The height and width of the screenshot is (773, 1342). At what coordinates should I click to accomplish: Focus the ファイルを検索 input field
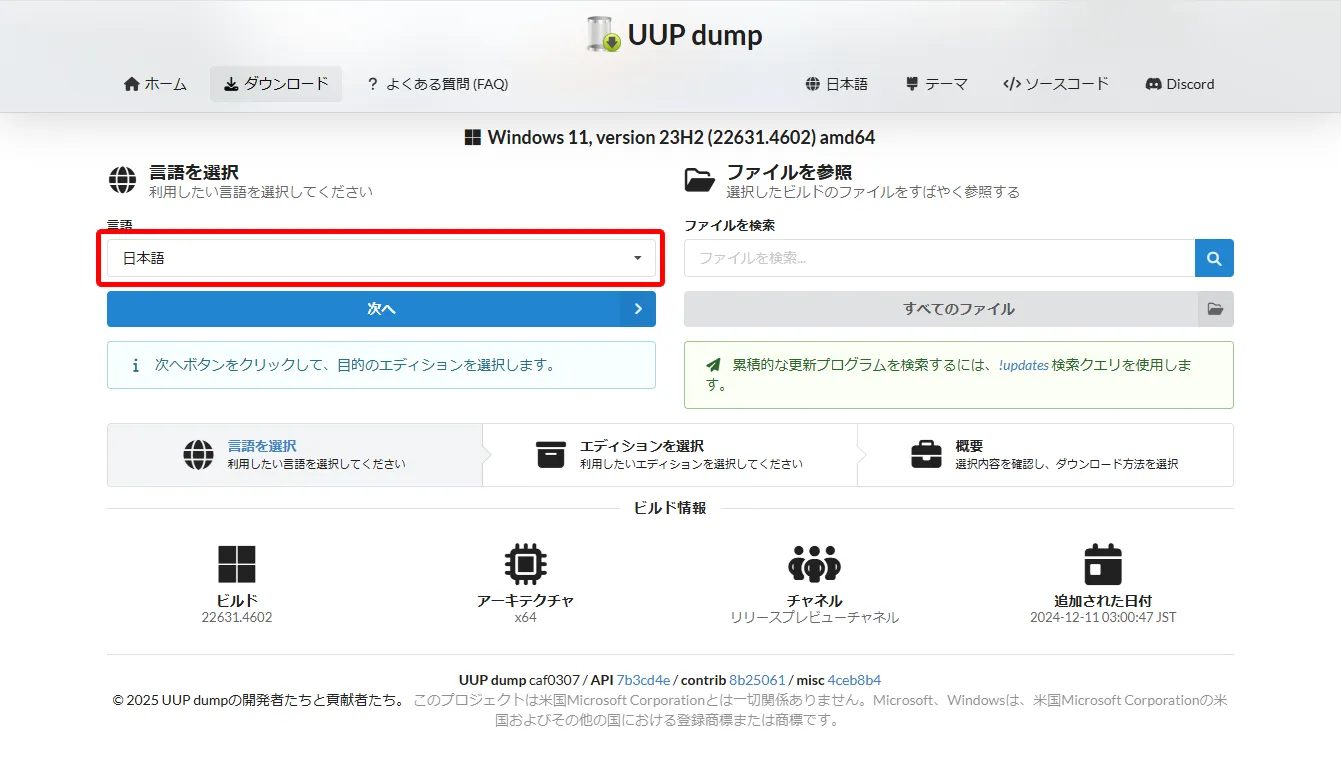click(x=939, y=258)
